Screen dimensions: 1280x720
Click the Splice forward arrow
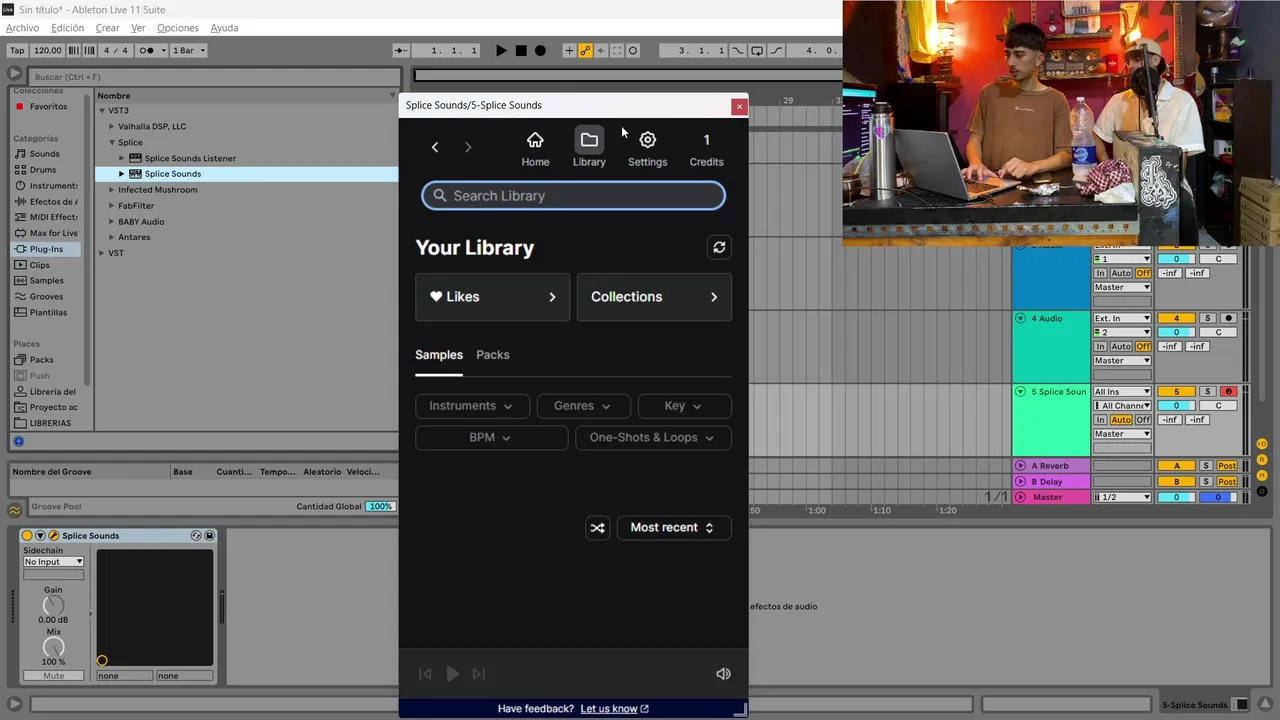[x=468, y=147]
